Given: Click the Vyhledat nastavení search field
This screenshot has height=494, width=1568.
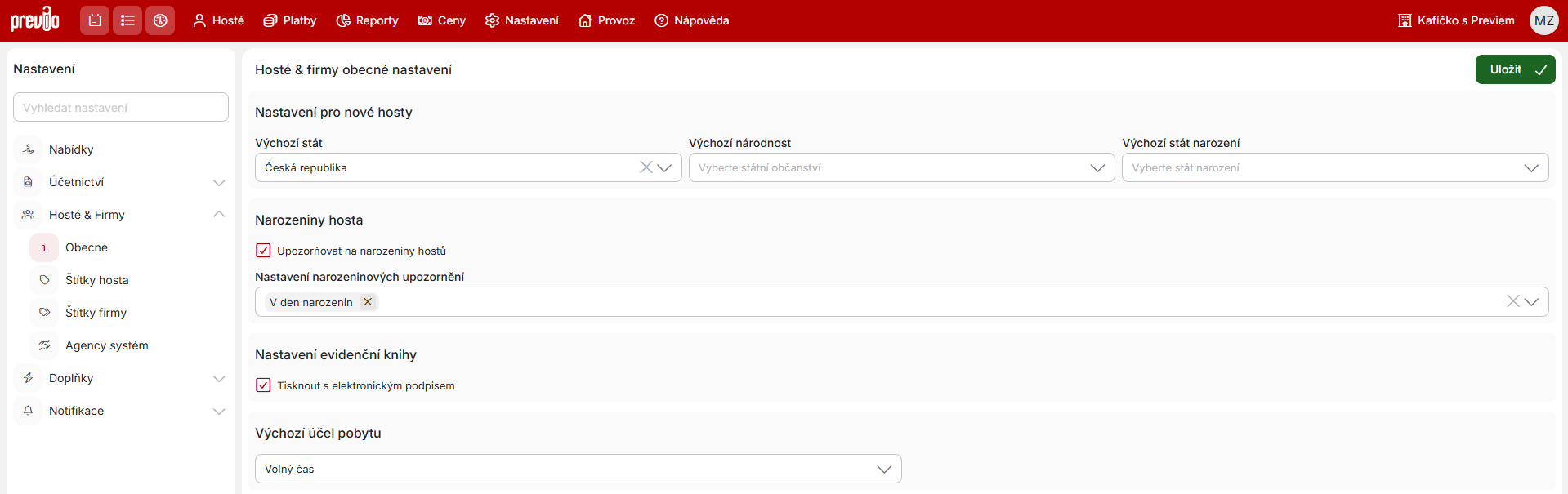Looking at the screenshot, I should coord(121,107).
